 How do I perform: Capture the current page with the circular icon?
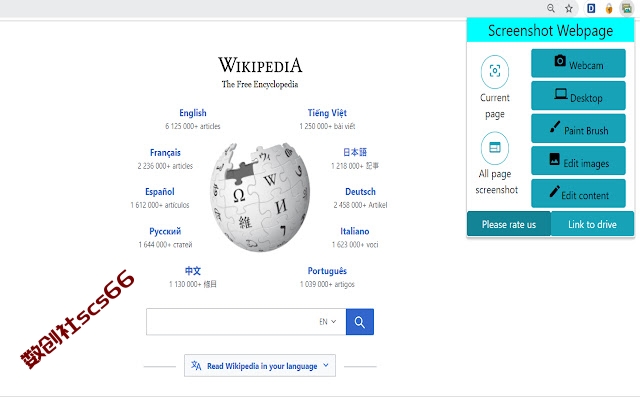coord(495,71)
